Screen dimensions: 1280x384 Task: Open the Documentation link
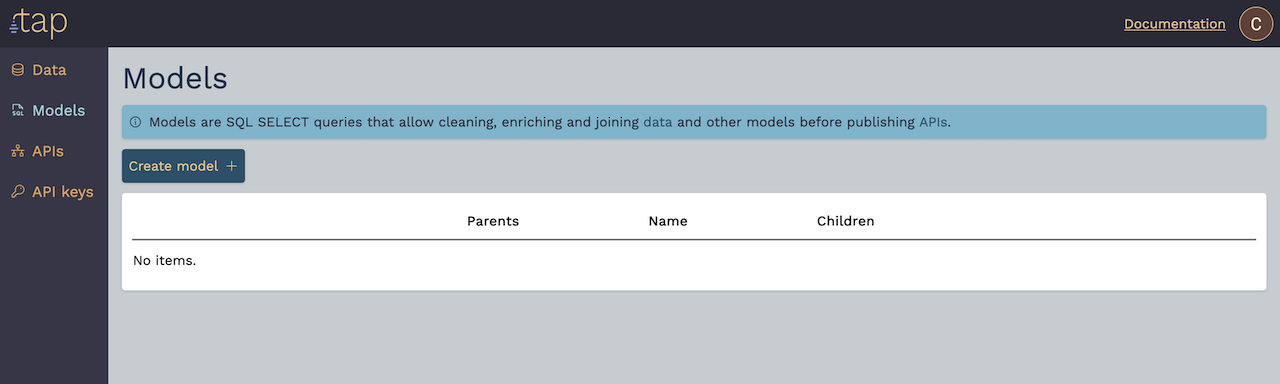click(1174, 24)
